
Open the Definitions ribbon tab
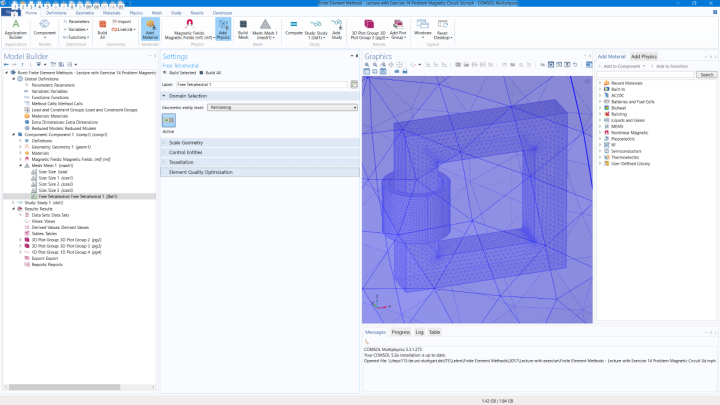click(56, 13)
